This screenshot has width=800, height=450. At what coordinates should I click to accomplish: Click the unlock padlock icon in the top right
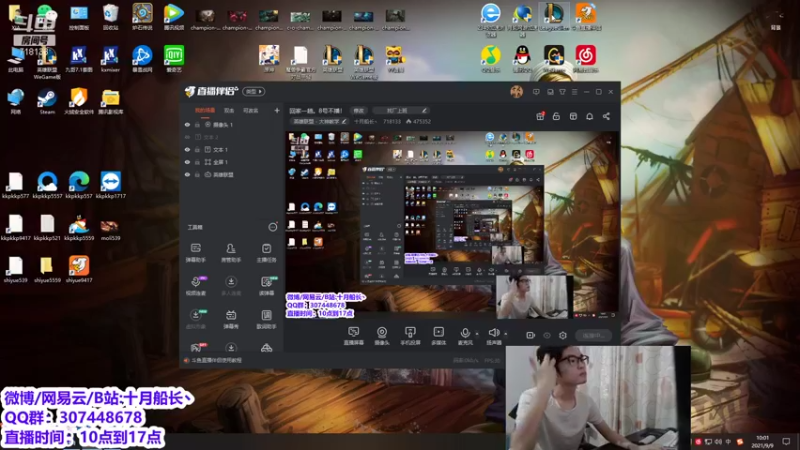556,116
